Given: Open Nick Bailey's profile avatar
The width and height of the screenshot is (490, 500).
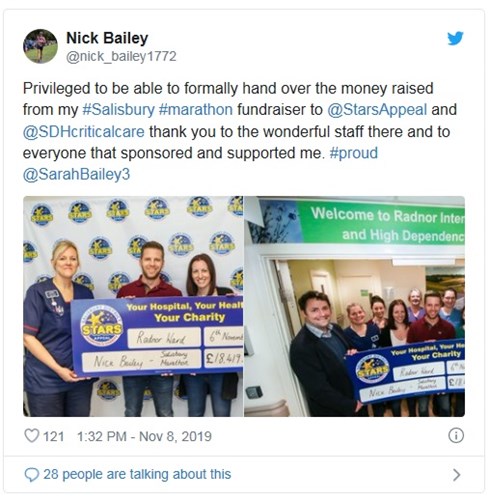Looking at the screenshot, I should pos(40,46).
